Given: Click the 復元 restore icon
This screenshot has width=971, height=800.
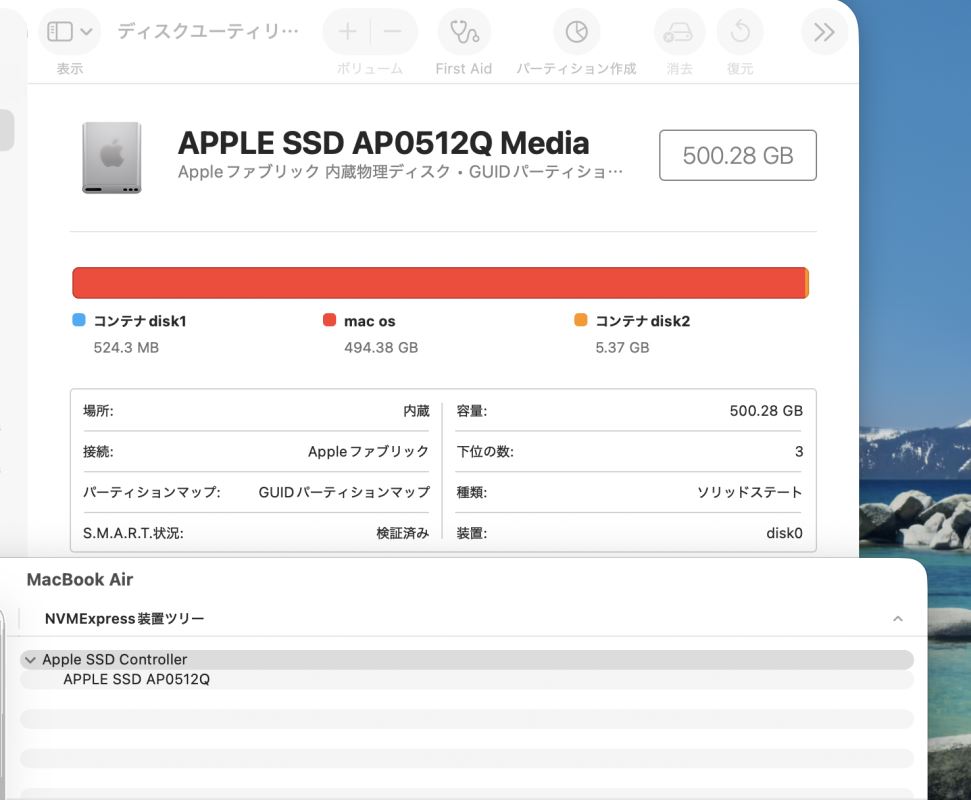Looking at the screenshot, I should coord(740,32).
